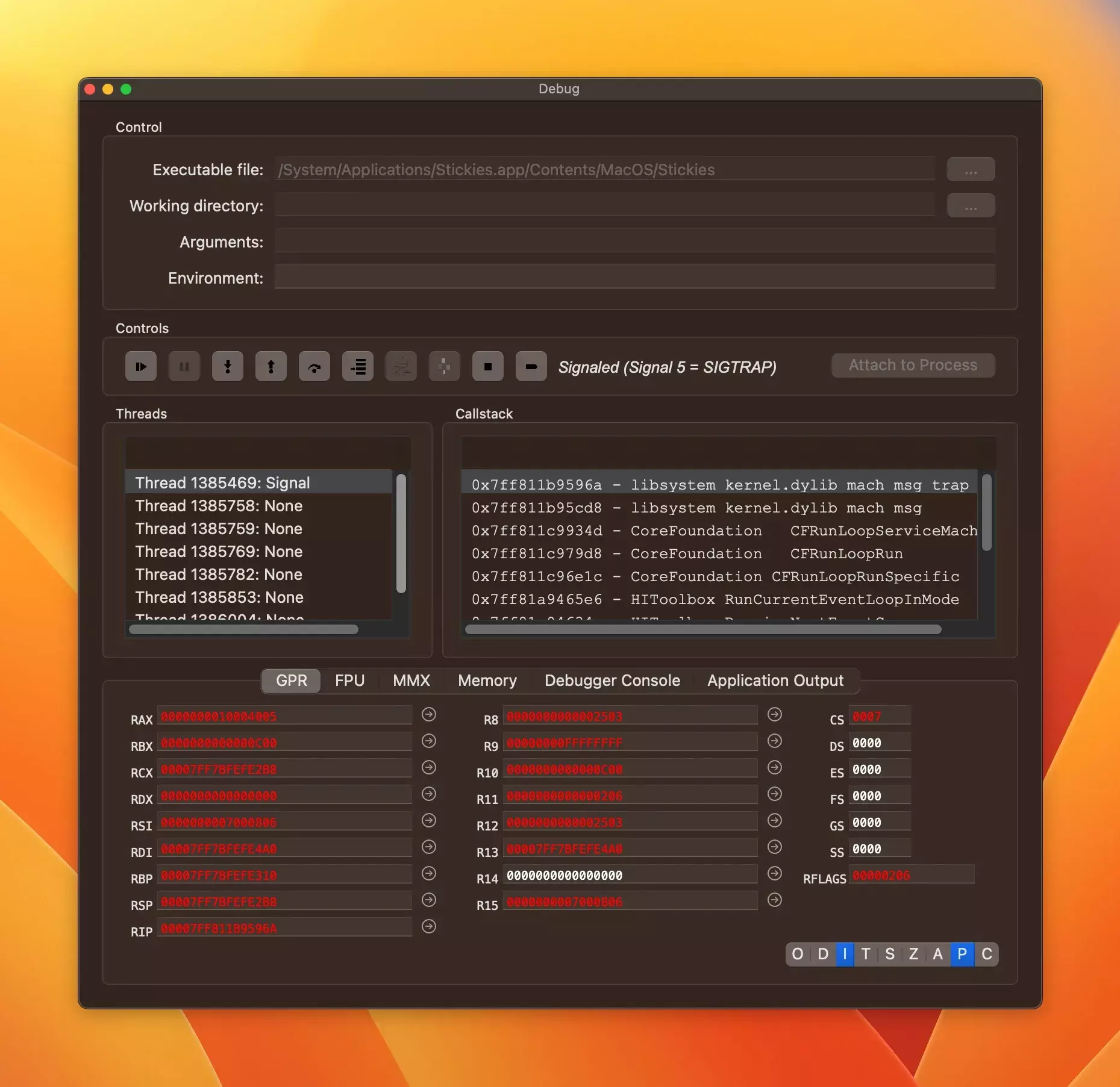
Task: Click the dimmed pixel-blocks icon in Controls
Action: click(445, 366)
